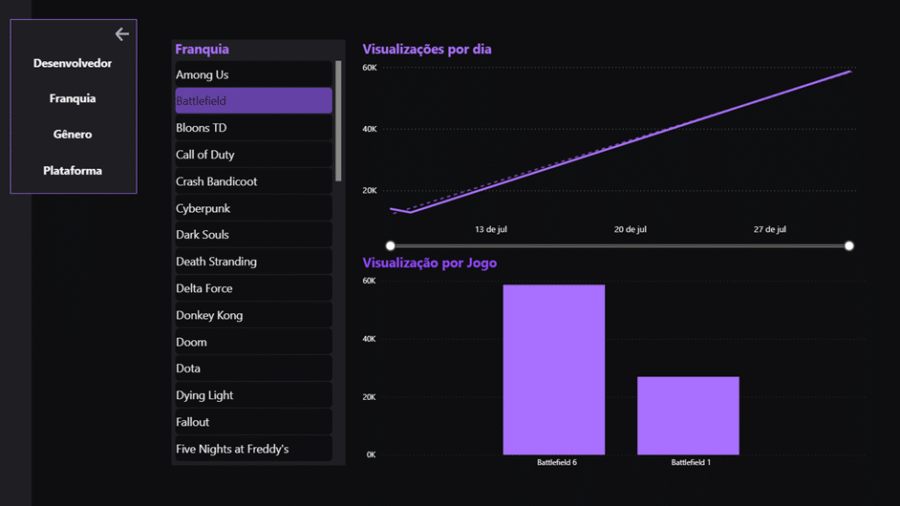Choose Five Nights at Freddy's
This screenshot has width=900, height=506.
[x=253, y=449]
